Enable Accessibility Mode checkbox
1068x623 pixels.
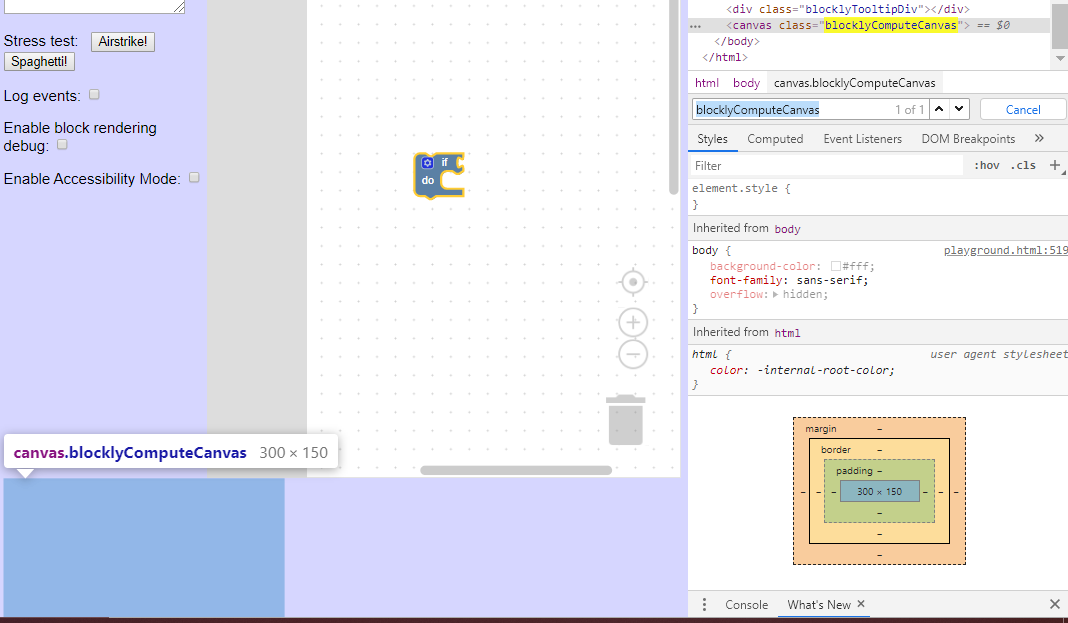(193, 178)
